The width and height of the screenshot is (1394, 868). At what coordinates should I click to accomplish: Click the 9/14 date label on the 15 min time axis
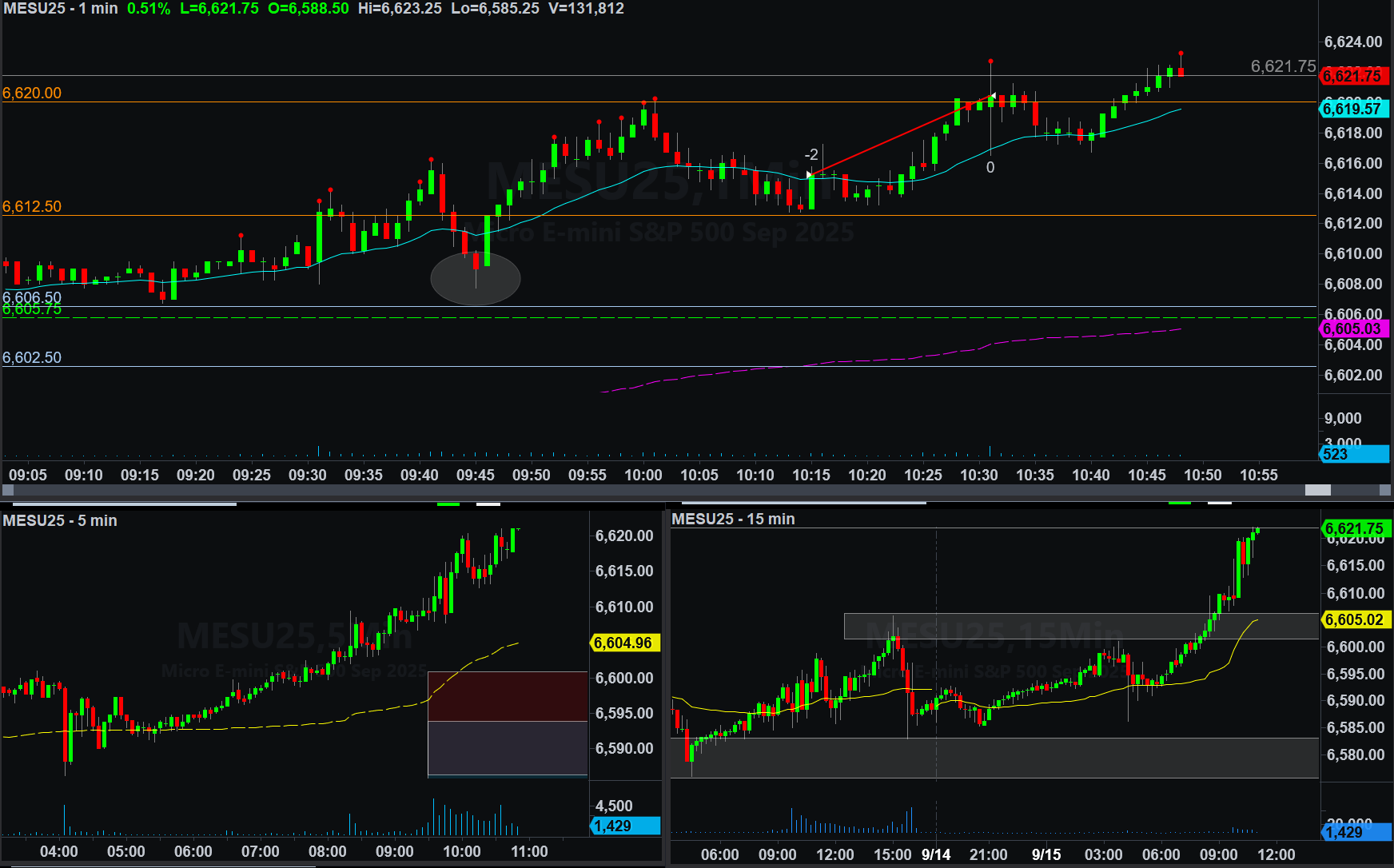[x=936, y=854]
